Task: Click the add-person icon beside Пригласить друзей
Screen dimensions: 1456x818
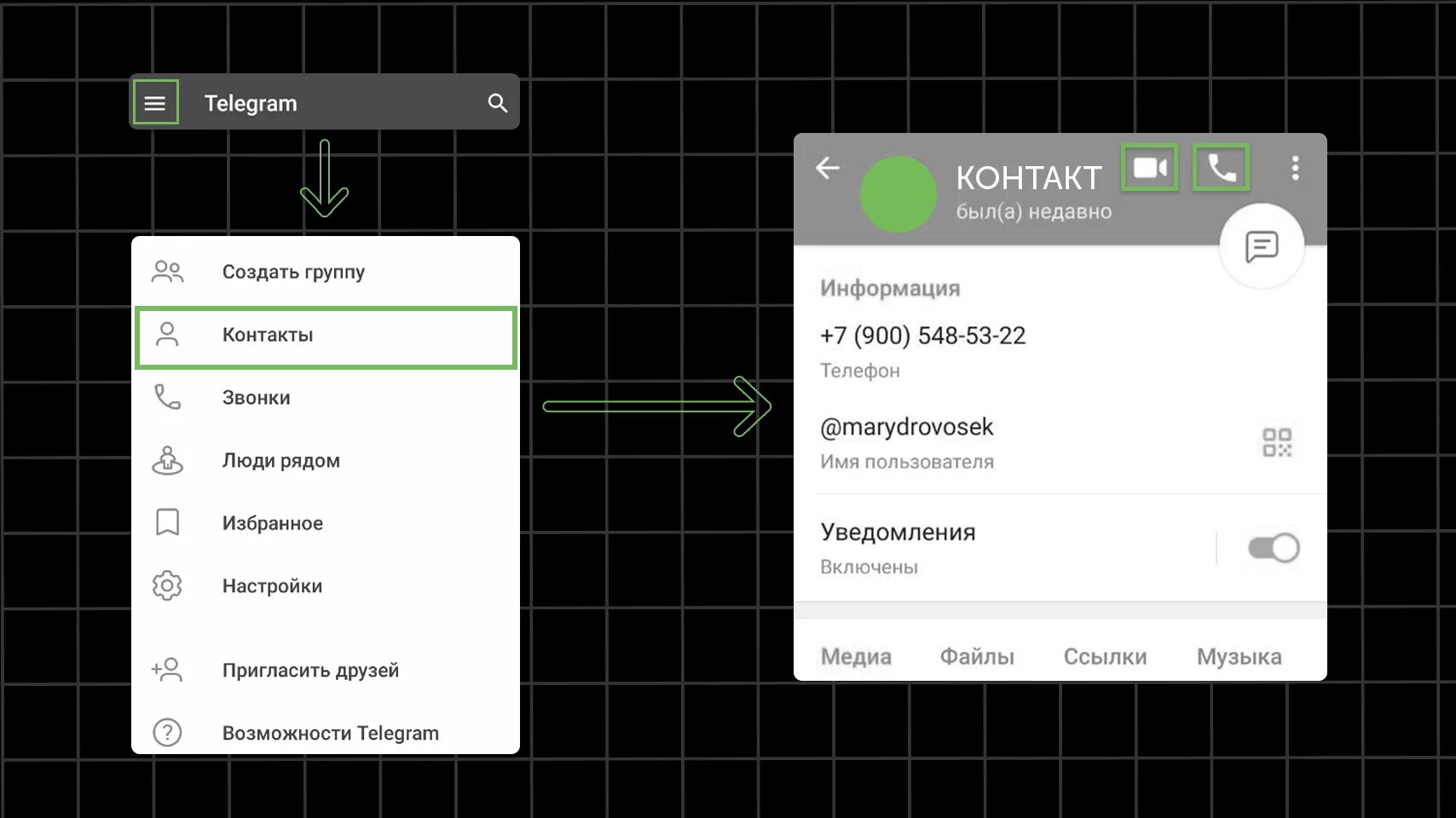Action: pos(167,670)
